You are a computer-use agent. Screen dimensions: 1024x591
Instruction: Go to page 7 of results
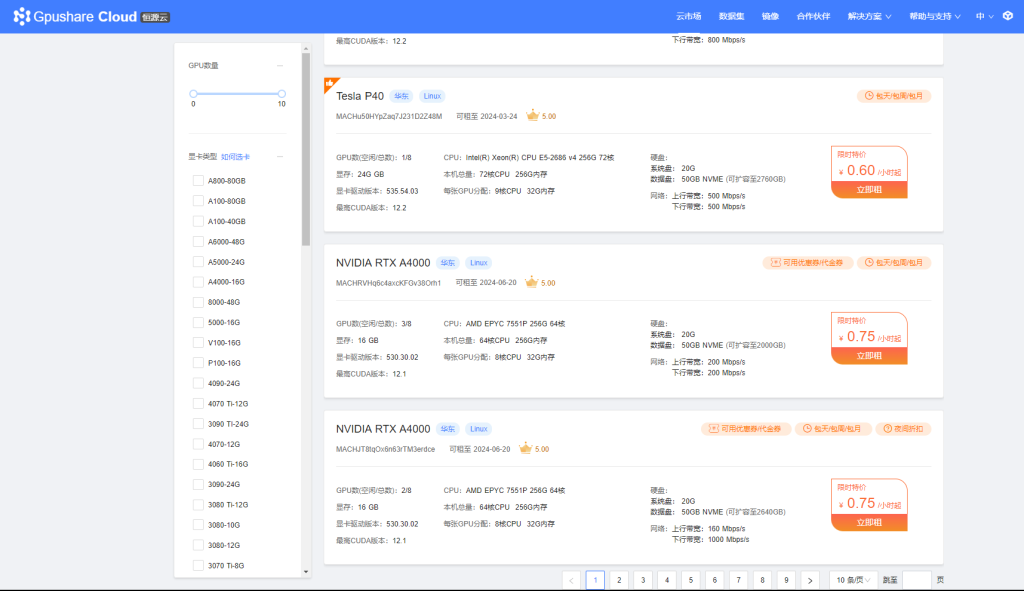click(x=739, y=580)
